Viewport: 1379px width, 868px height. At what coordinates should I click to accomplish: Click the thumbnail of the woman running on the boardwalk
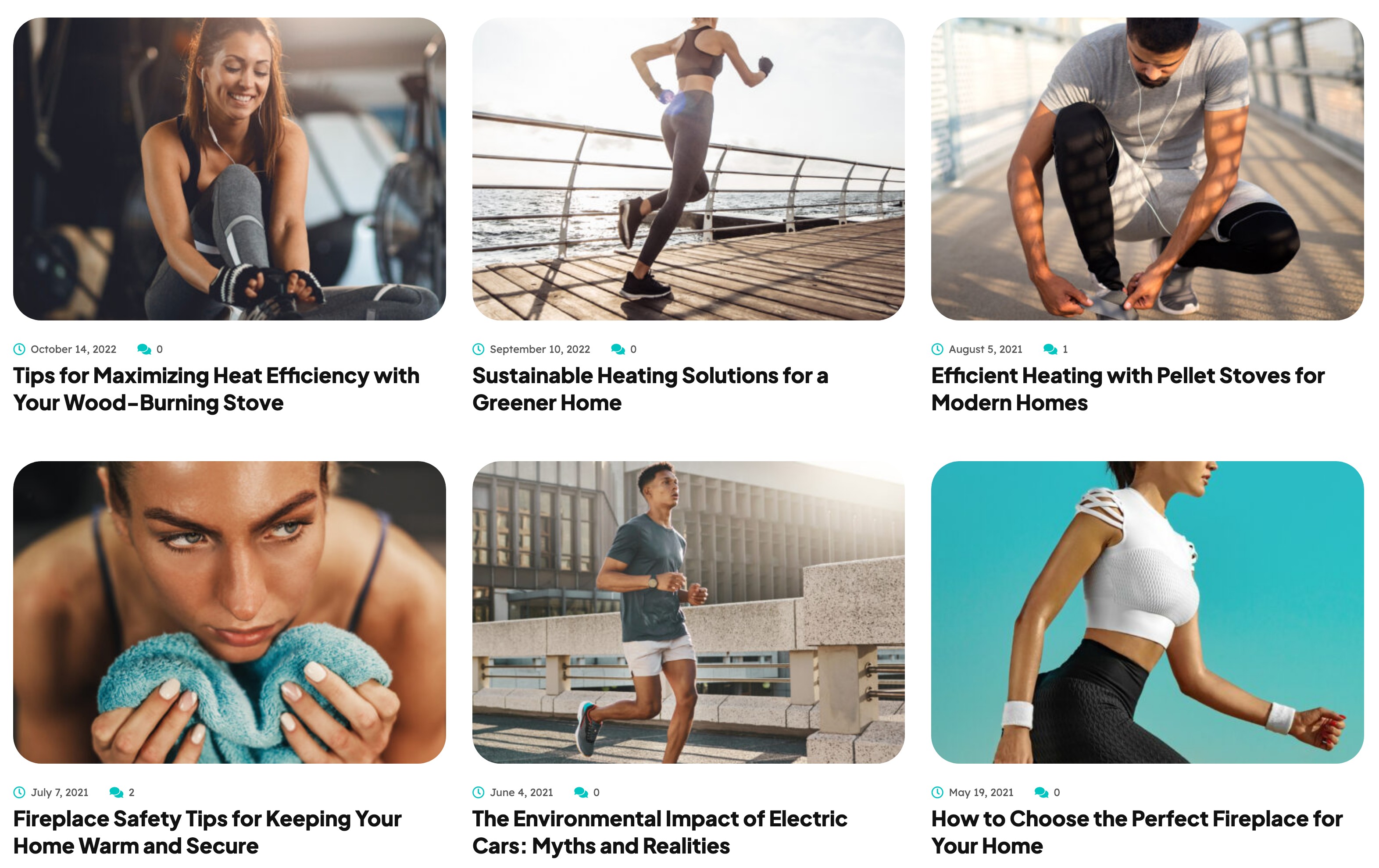(688, 169)
